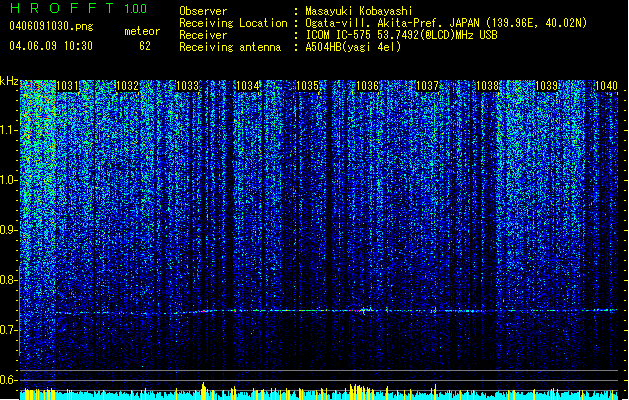This screenshot has height=400, width=629.
Task: Click the Observer field label
Action: pos(203,11)
